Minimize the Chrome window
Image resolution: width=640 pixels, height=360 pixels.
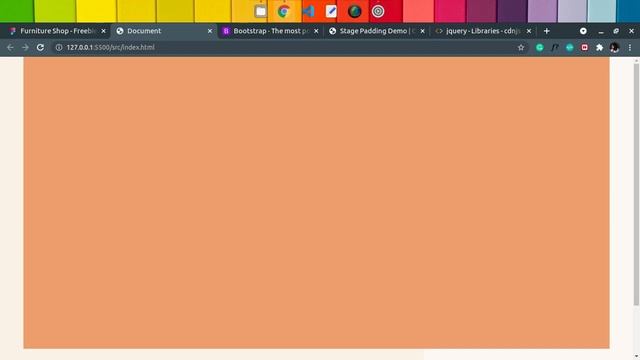tap(601, 31)
